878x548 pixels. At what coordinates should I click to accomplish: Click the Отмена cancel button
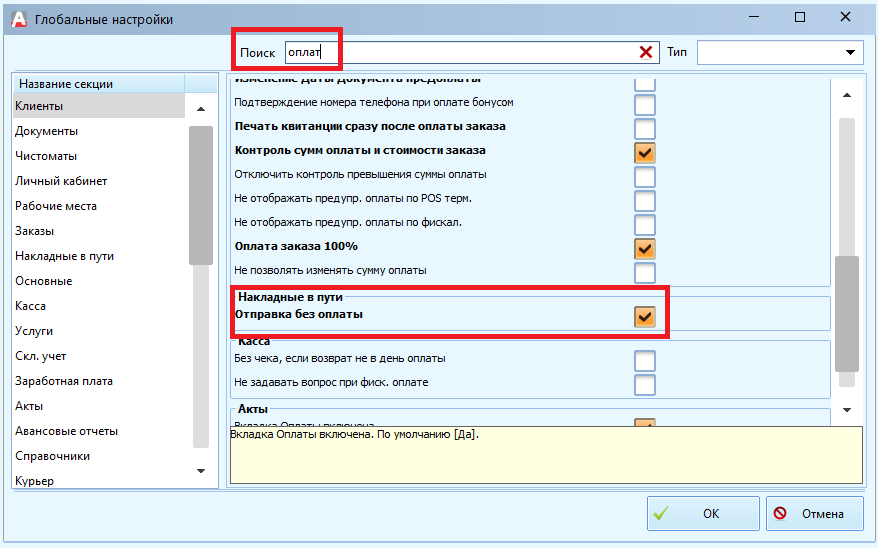pos(815,514)
